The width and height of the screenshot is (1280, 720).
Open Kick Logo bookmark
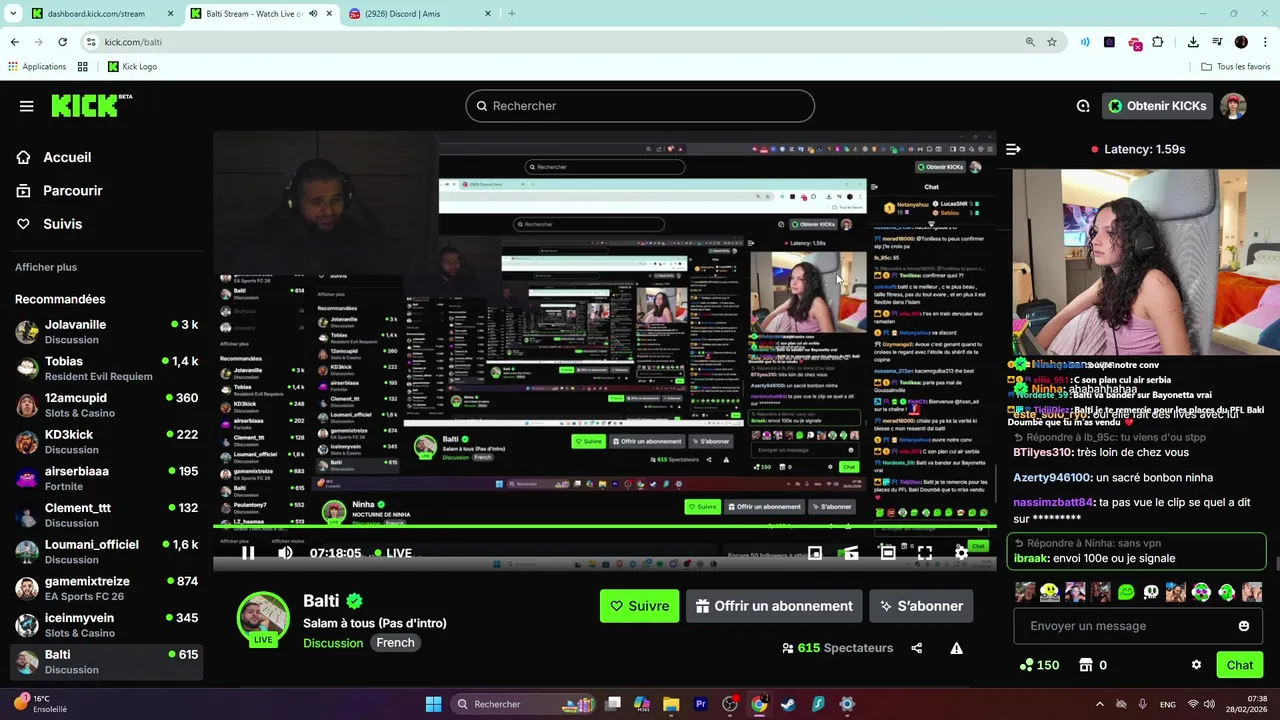[x=132, y=67]
